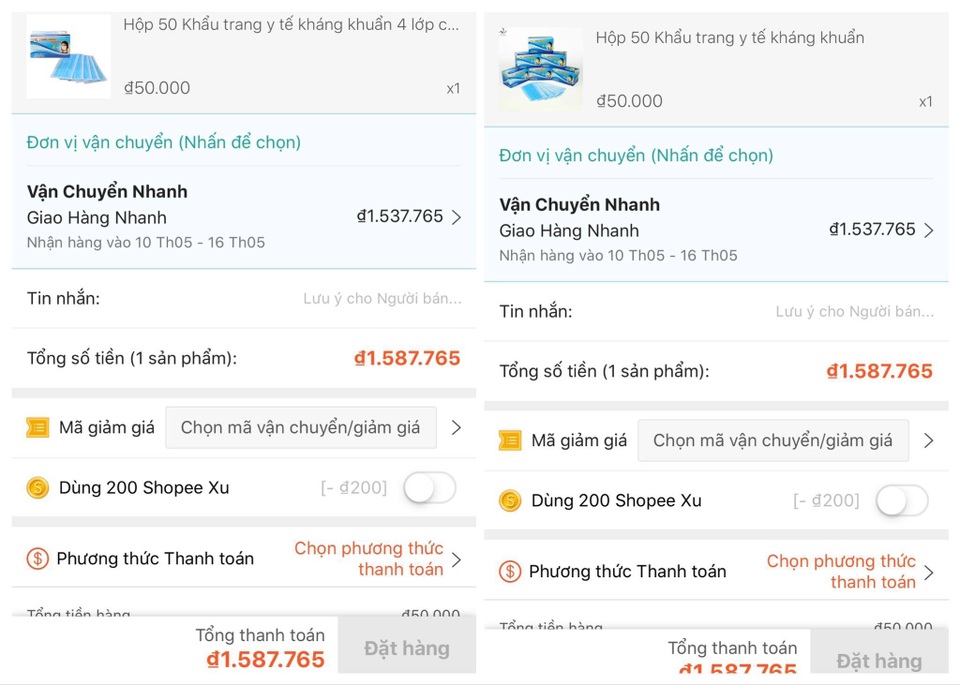Enable Dùng 200 Shopee Xu in right order
Image resolution: width=960 pixels, height=685 pixels.
[901, 500]
